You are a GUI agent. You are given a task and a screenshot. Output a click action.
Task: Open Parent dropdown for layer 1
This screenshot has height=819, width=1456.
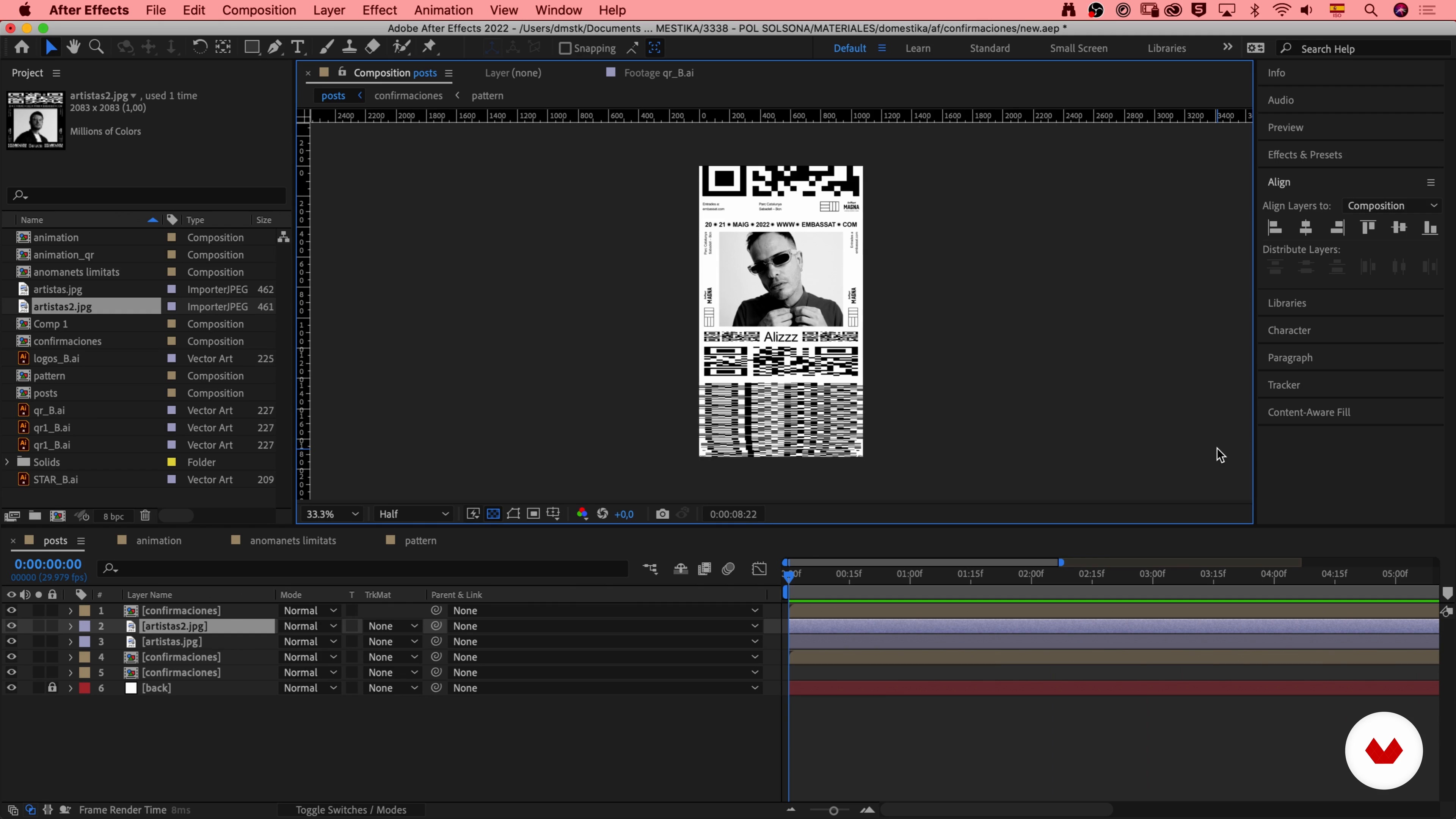coord(605,610)
